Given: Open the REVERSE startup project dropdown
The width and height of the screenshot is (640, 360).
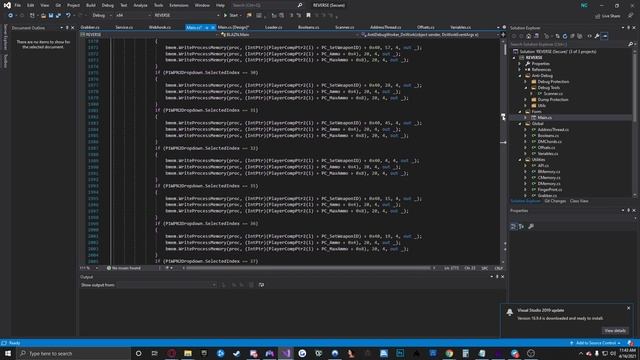Looking at the screenshot, I should click(x=187, y=16).
